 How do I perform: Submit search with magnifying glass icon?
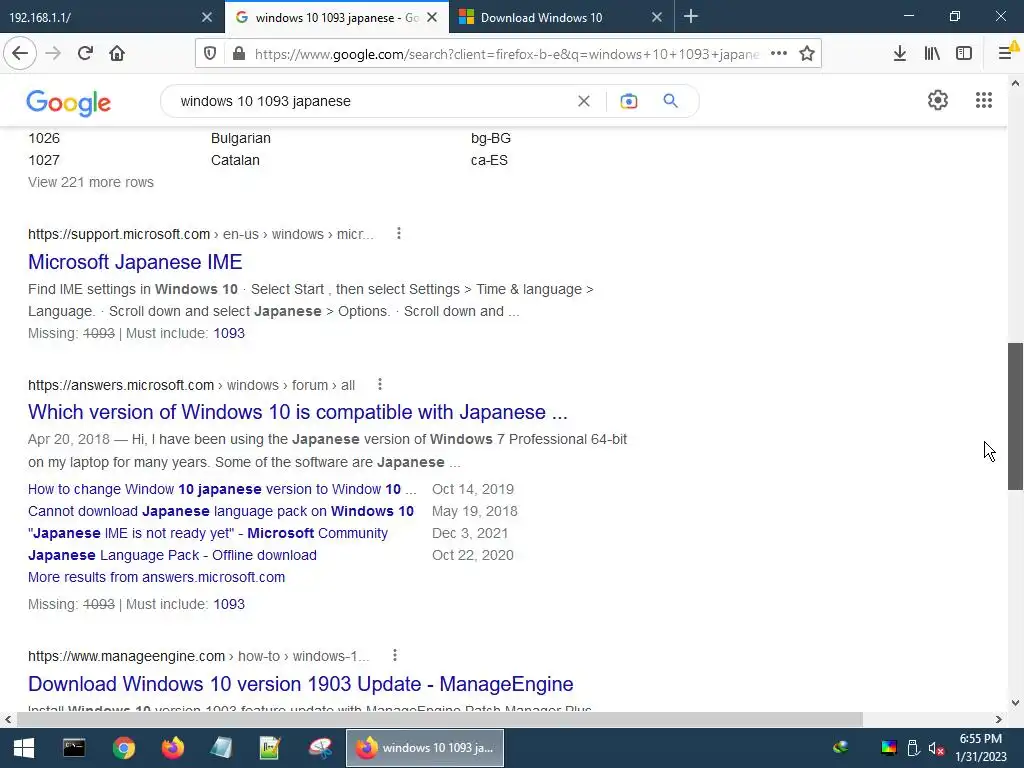coord(670,101)
